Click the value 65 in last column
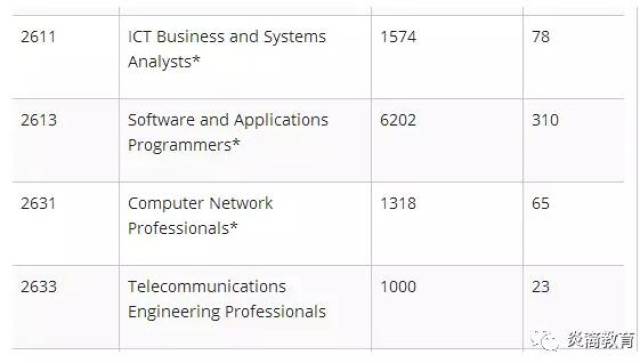This screenshot has height=363, width=640. pyautogui.click(x=540, y=203)
